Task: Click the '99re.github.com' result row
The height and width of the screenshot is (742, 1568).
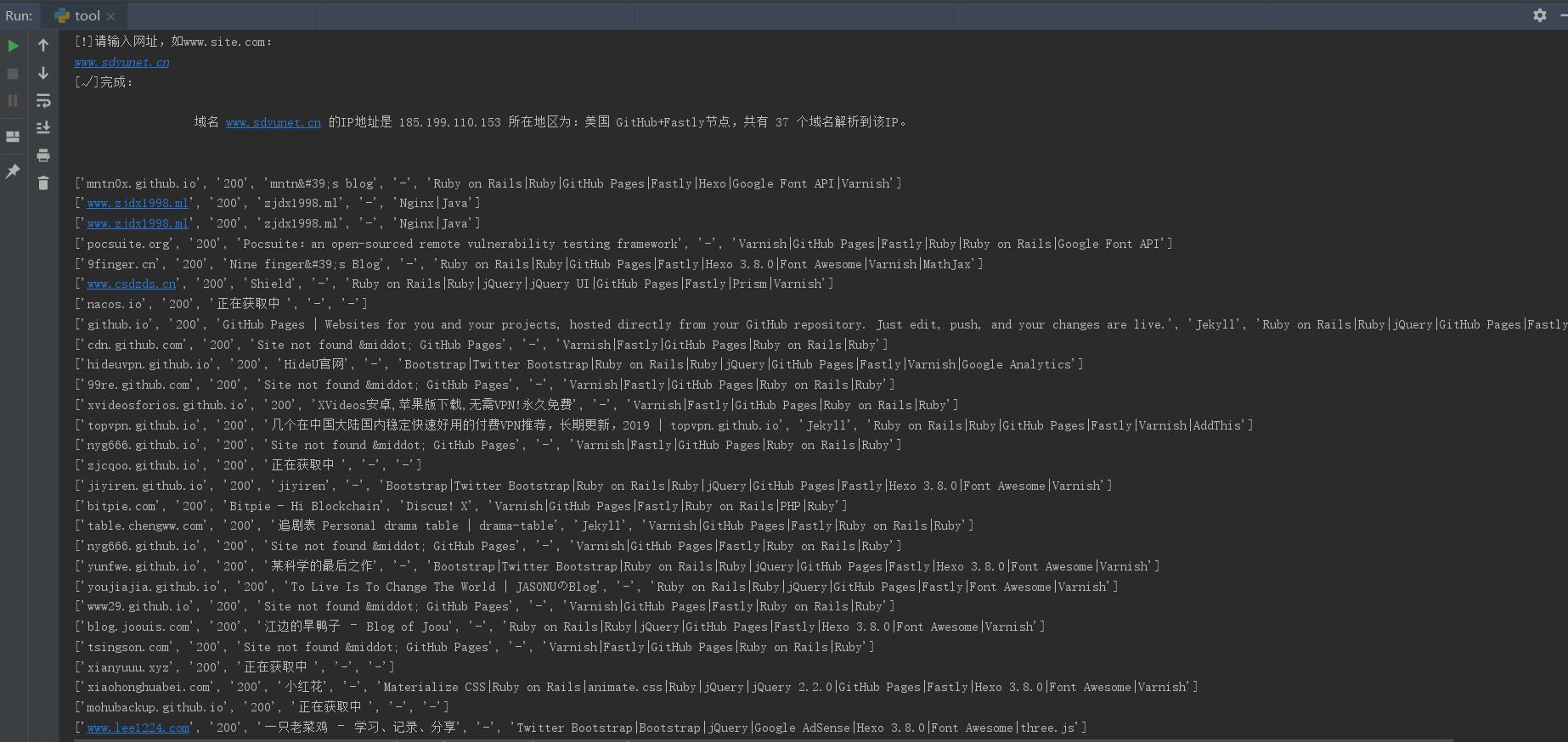Action: pos(485,385)
